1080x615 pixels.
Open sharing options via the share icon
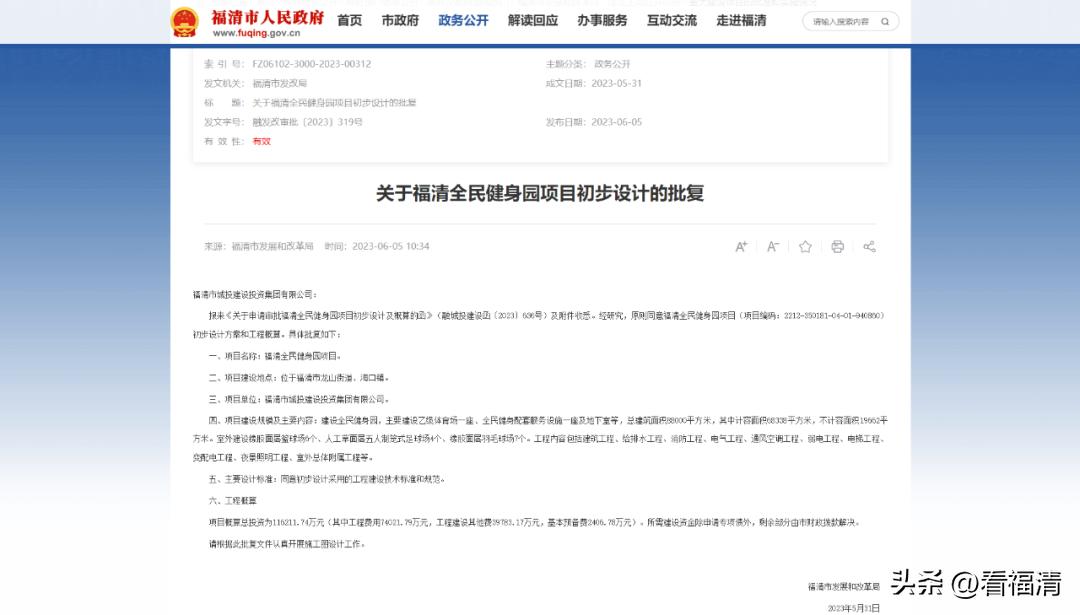[x=870, y=246]
